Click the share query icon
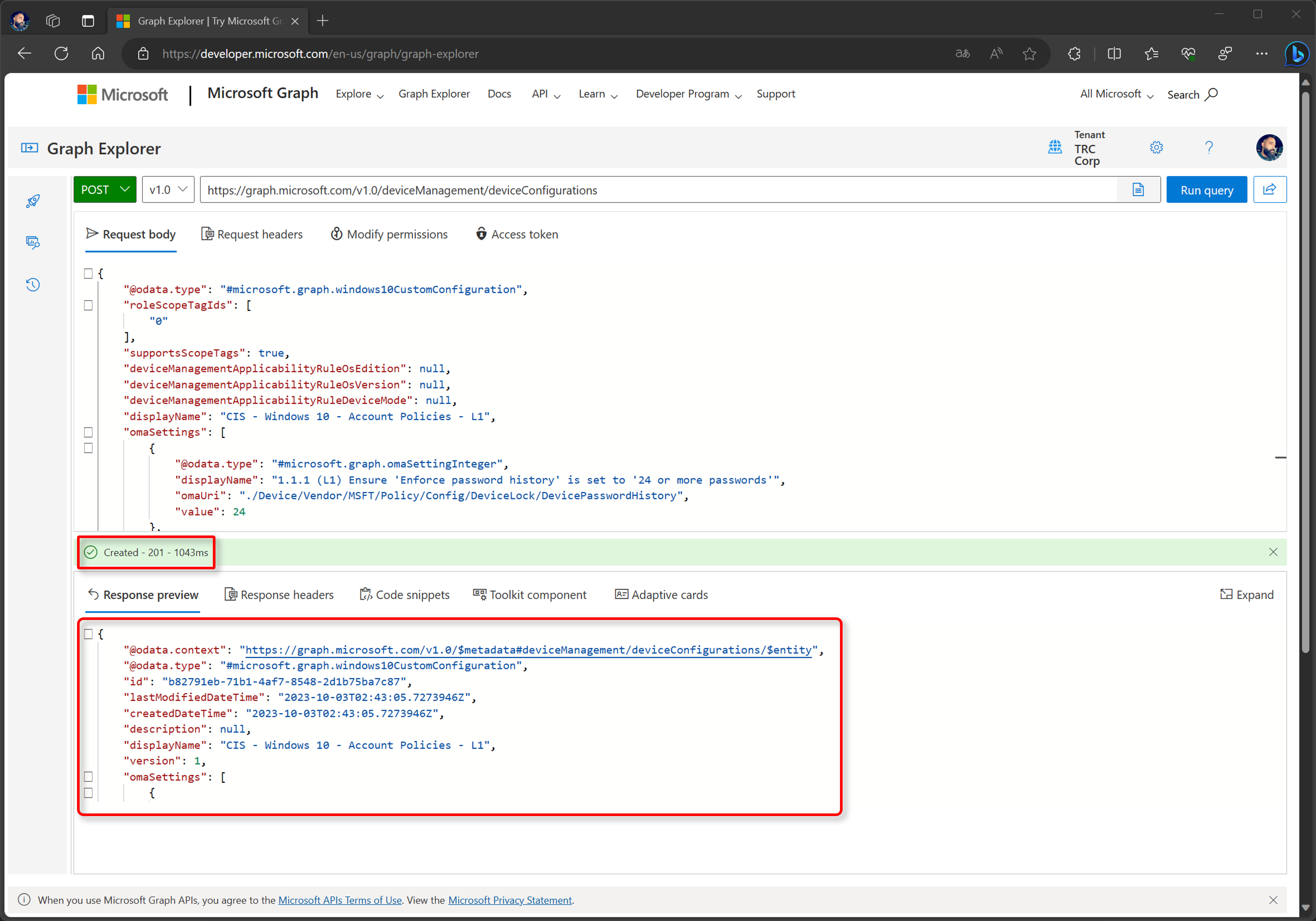 (x=1269, y=190)
